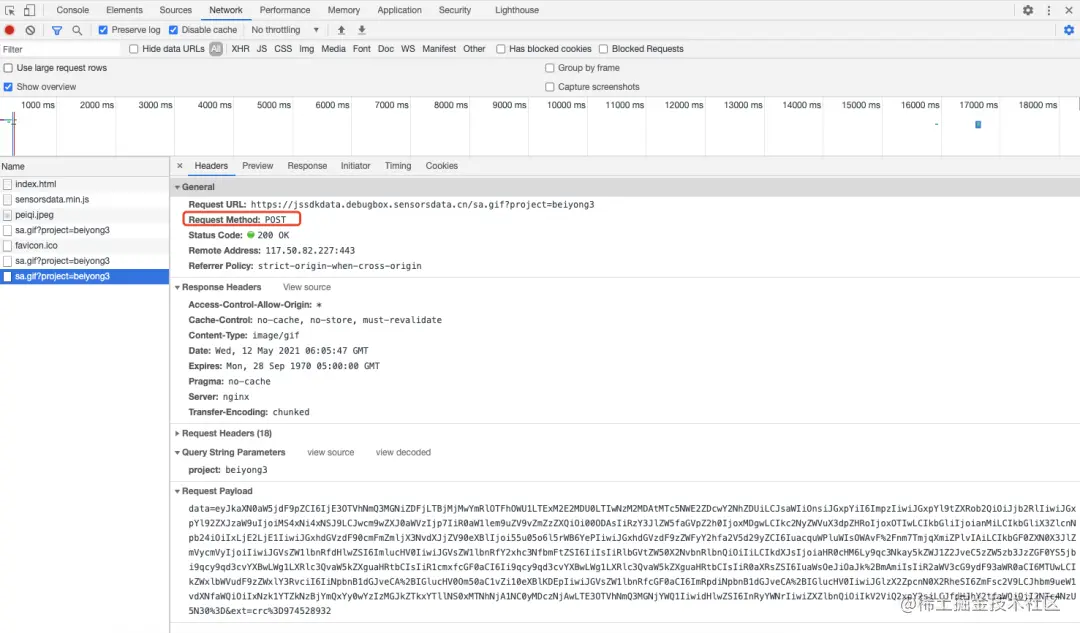The height and width of the screenshot is (633, 1080).
Task: Click View source for Response Headers
Action: click(x=307, y=287)
